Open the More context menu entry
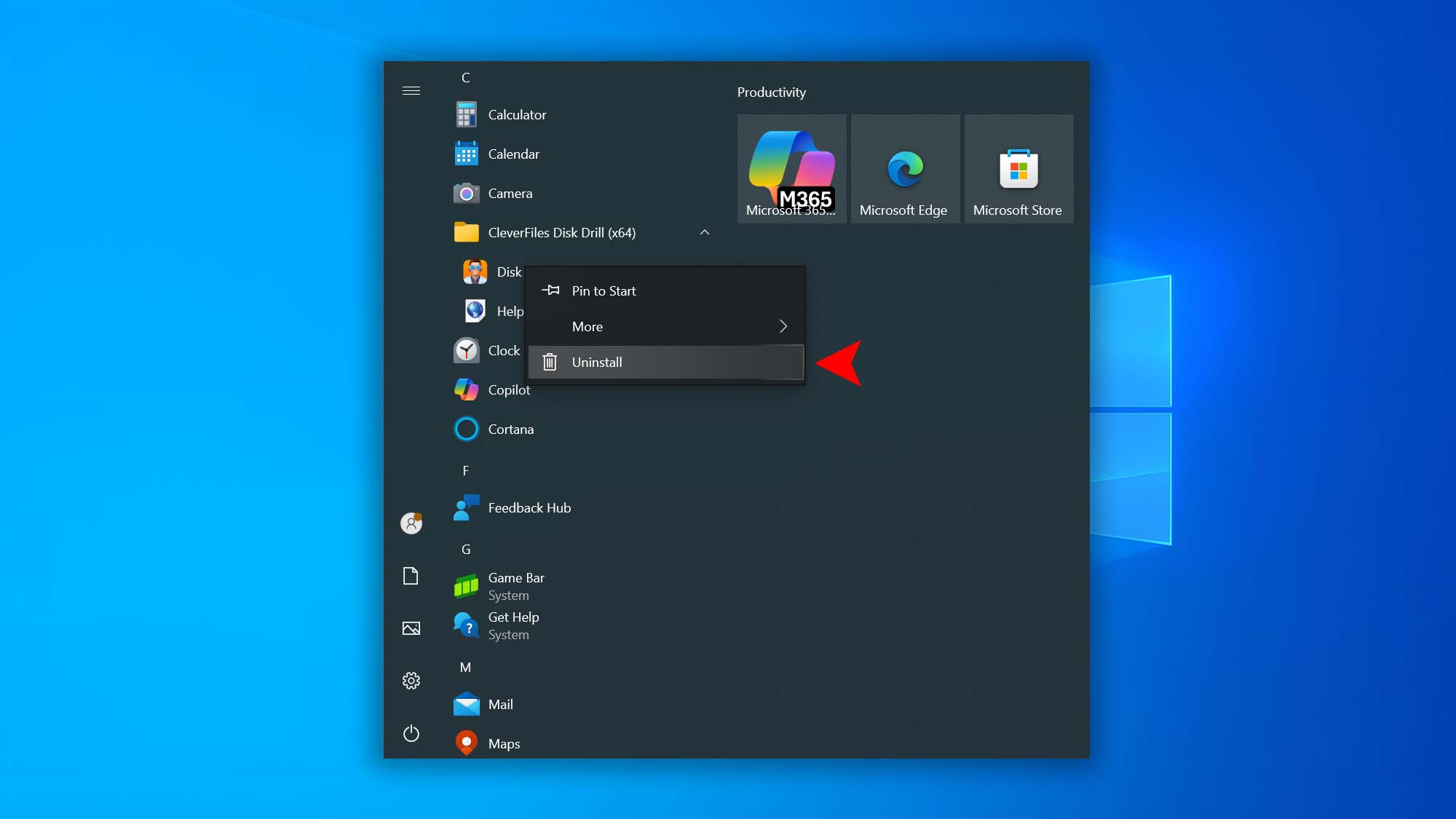 665,326
